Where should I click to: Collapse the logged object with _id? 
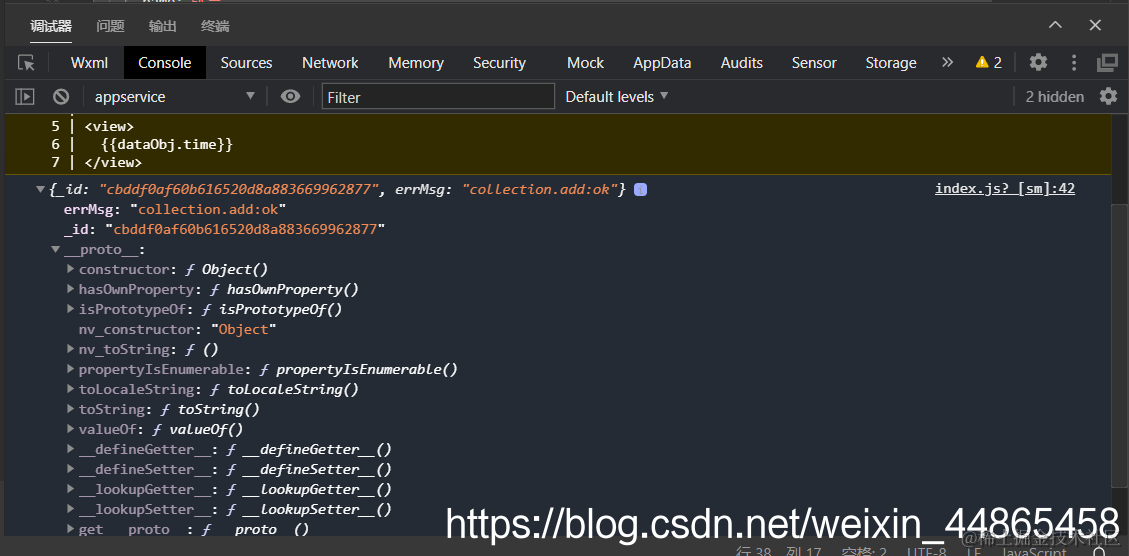click(40, 189)
